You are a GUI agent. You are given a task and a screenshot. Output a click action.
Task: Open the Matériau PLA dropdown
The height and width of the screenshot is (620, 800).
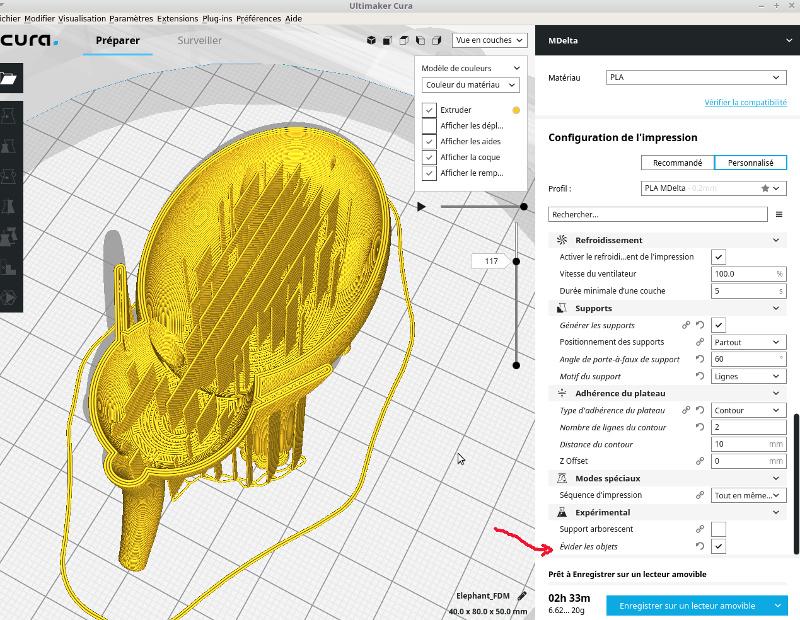tap(696, 77)
